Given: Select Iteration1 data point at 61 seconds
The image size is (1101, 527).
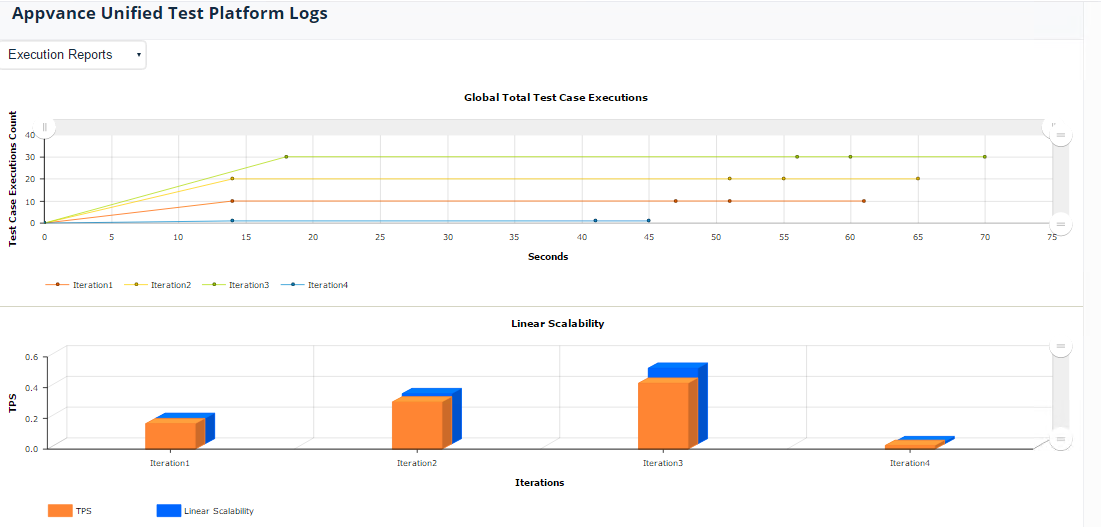Looking at the screenshot, I should pos(864,201).
